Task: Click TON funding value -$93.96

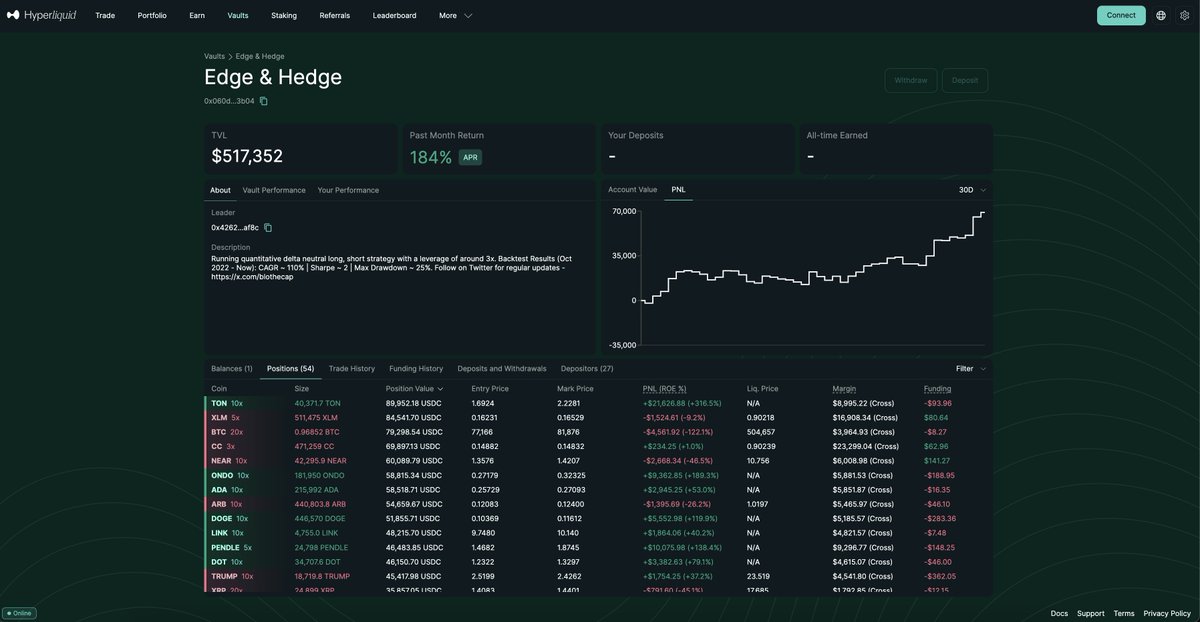Action: 938,403
